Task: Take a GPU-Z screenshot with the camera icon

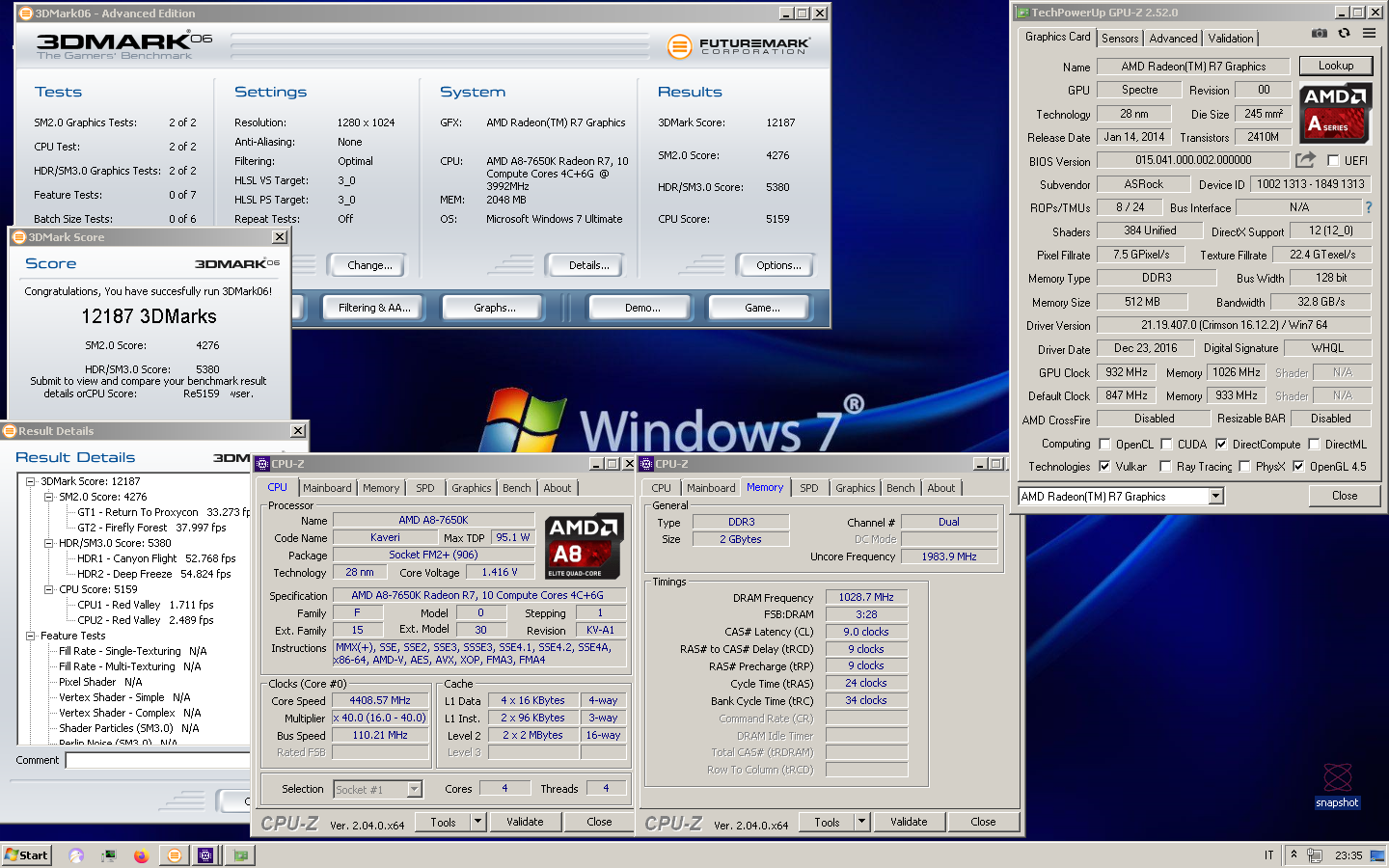Action: click(x=1319, y=34)
